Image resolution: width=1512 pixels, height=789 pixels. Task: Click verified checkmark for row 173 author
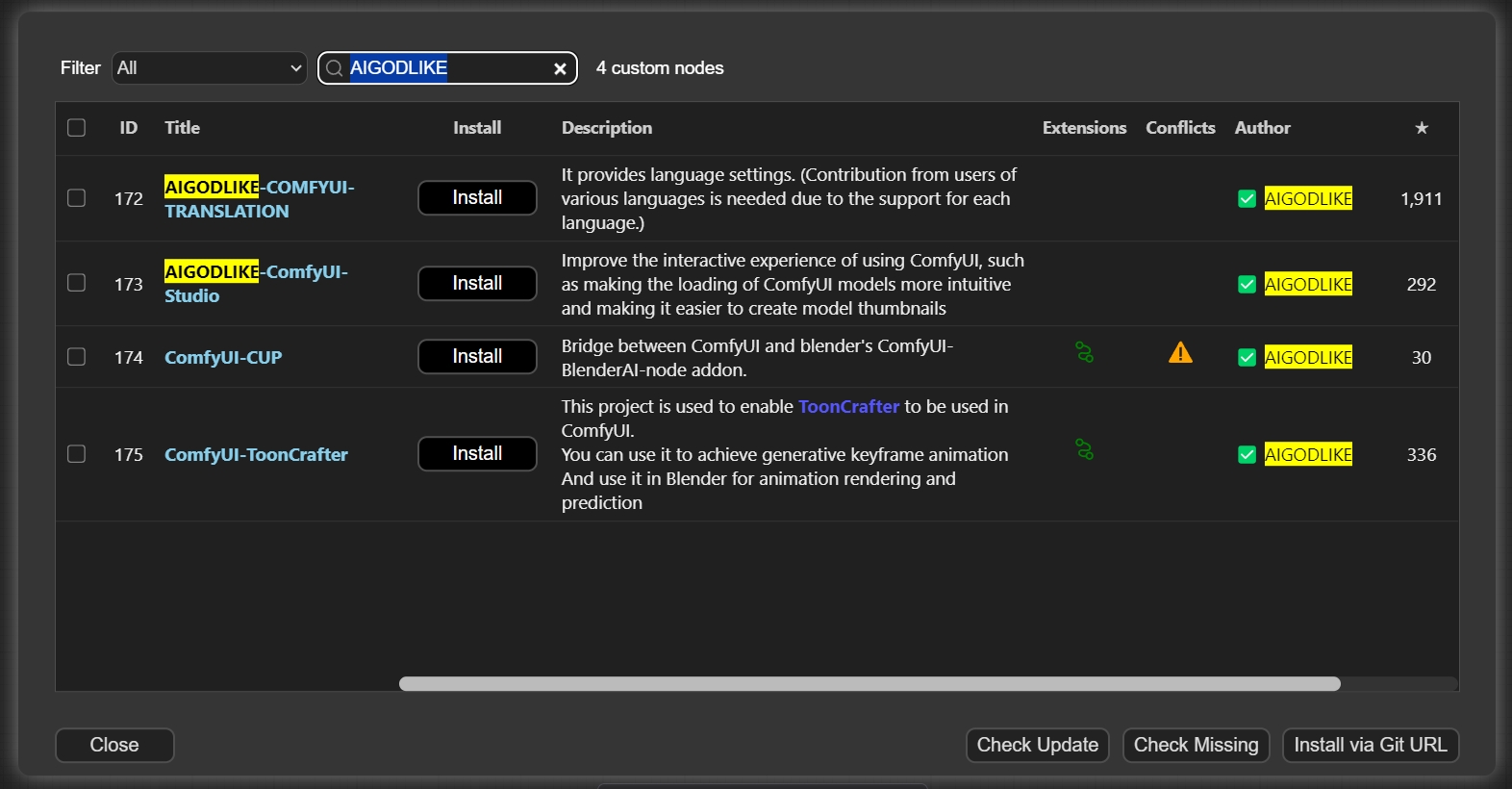coord(1247,285)
